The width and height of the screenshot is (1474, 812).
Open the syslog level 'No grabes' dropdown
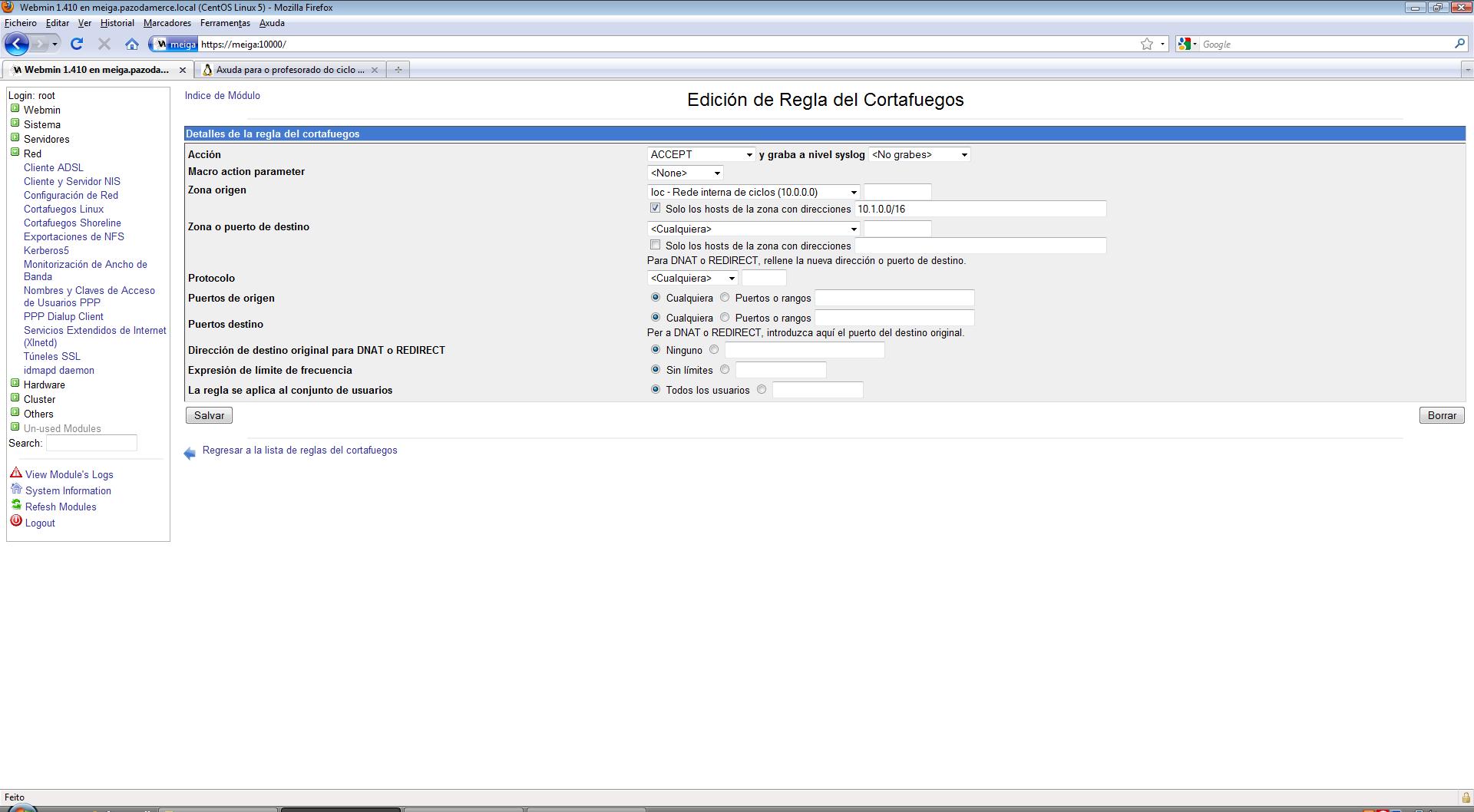tap(919, 154)
